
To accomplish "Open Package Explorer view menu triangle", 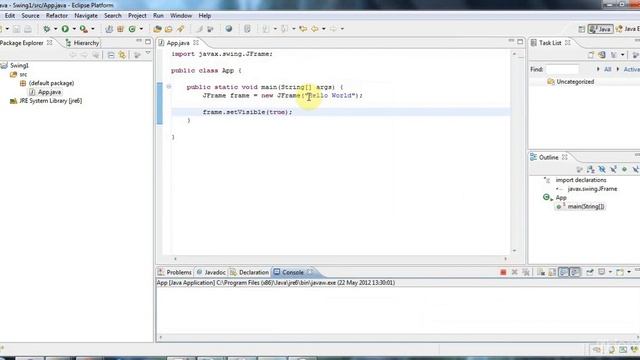I will 148,53.
